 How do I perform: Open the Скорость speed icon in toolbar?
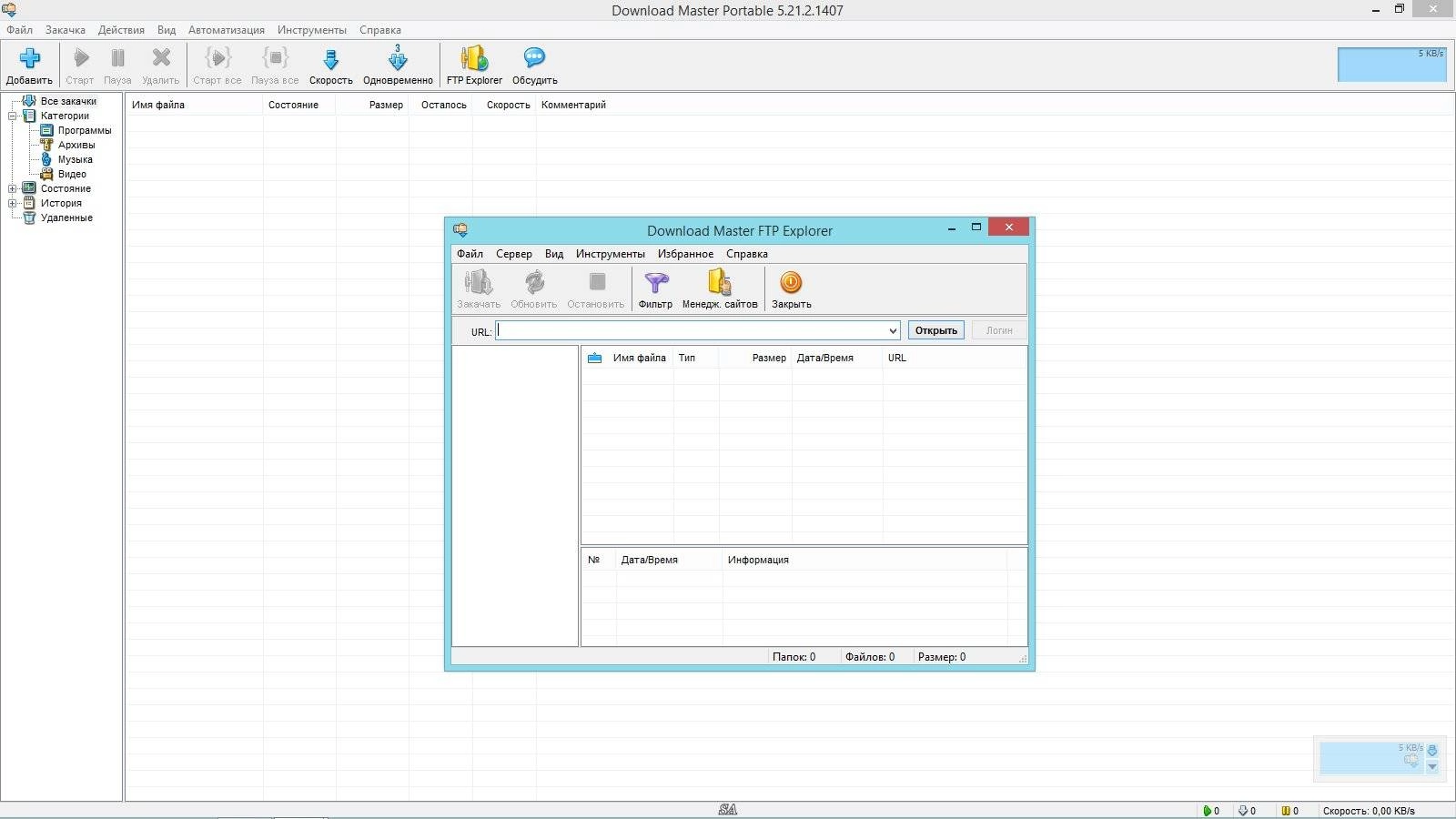(x=331, y=59)
